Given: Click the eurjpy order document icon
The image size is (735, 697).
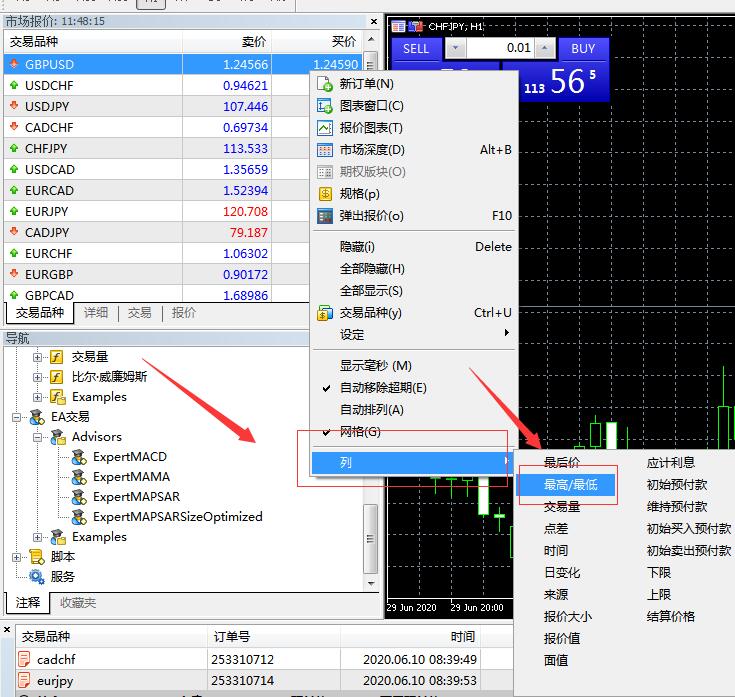Looking at the screenshot, I should point(23,680).
